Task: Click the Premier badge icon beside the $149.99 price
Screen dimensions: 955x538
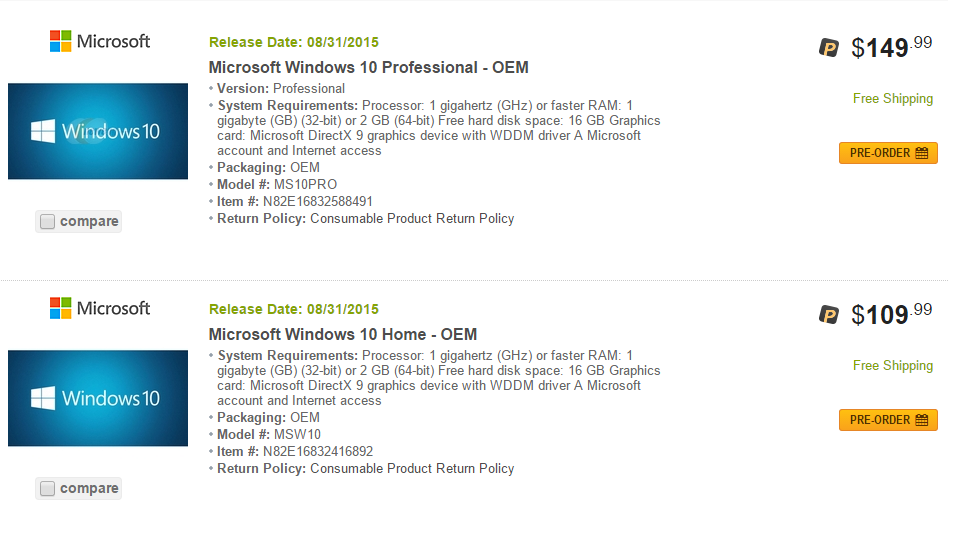Action: (828, 48)
